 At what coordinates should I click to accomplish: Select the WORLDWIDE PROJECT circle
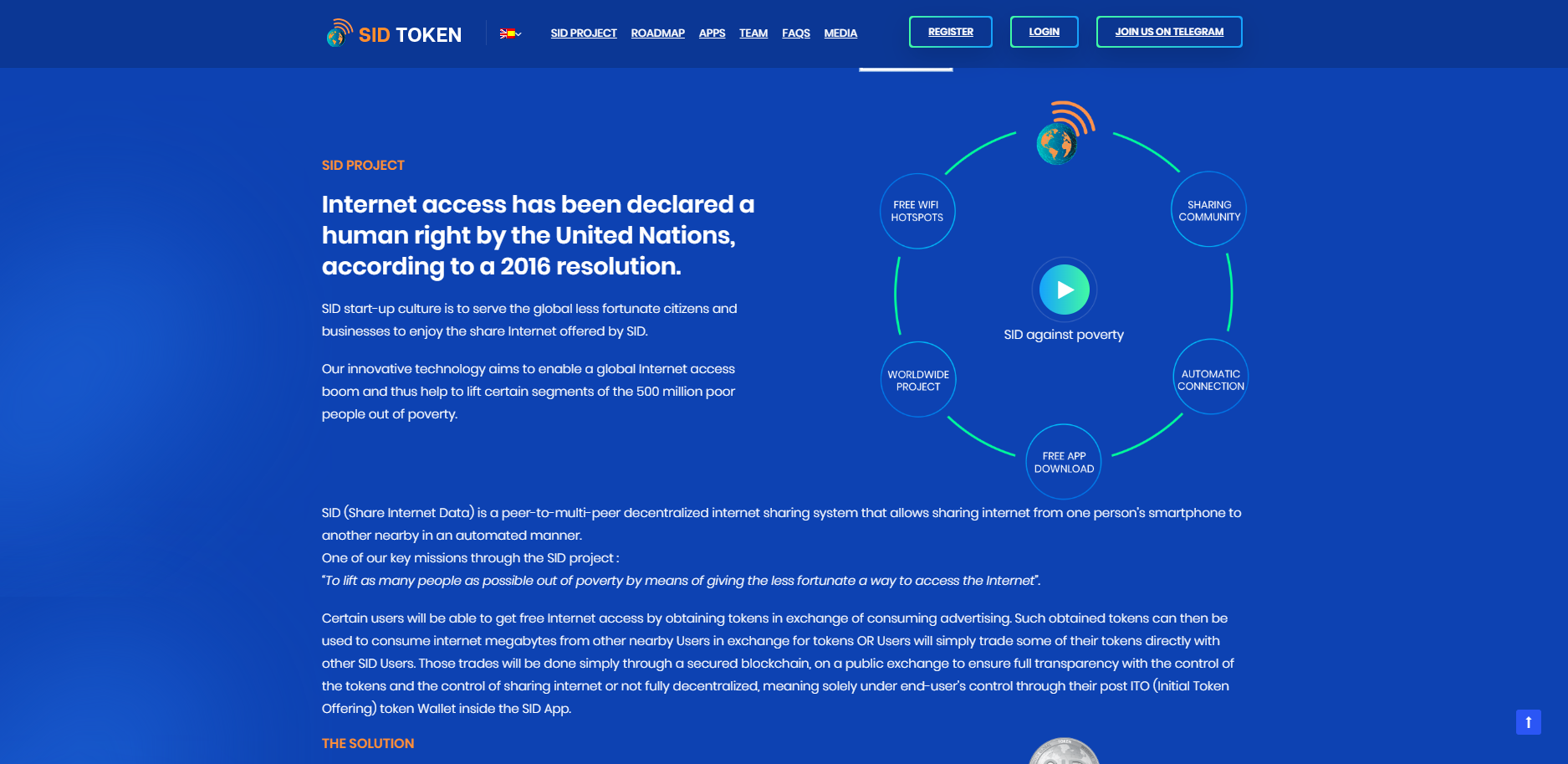click(918, 380)
